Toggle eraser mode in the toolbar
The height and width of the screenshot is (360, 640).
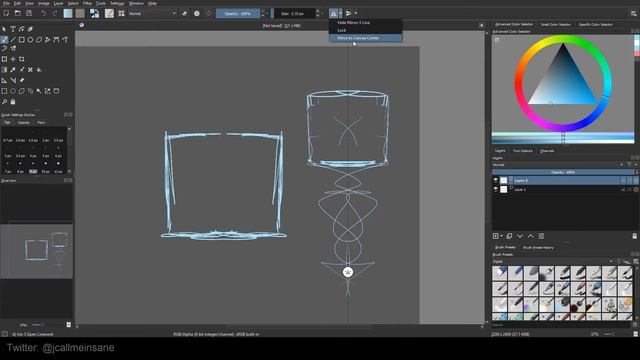click(x=184, y=13)
